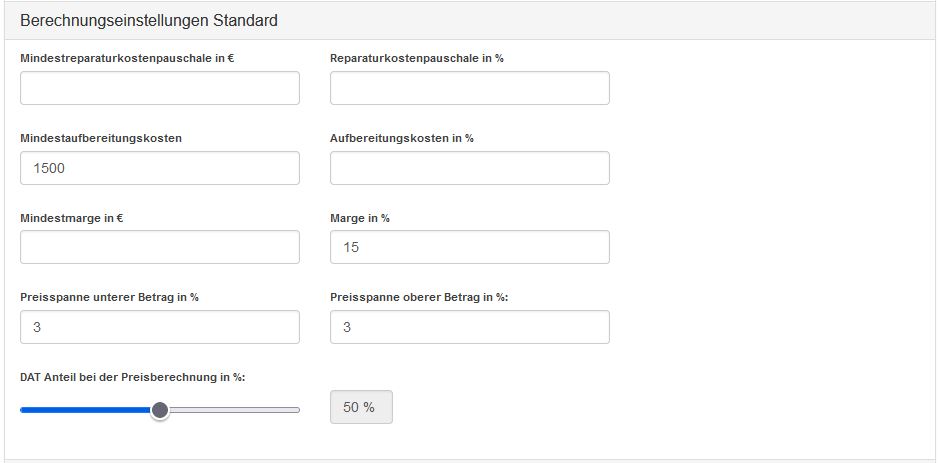The width and height of the screenshot is (940, 463).
Task: Click the Preisspanne oberer Betrag input
Action: pyautogui.click(x=469, y=327)
